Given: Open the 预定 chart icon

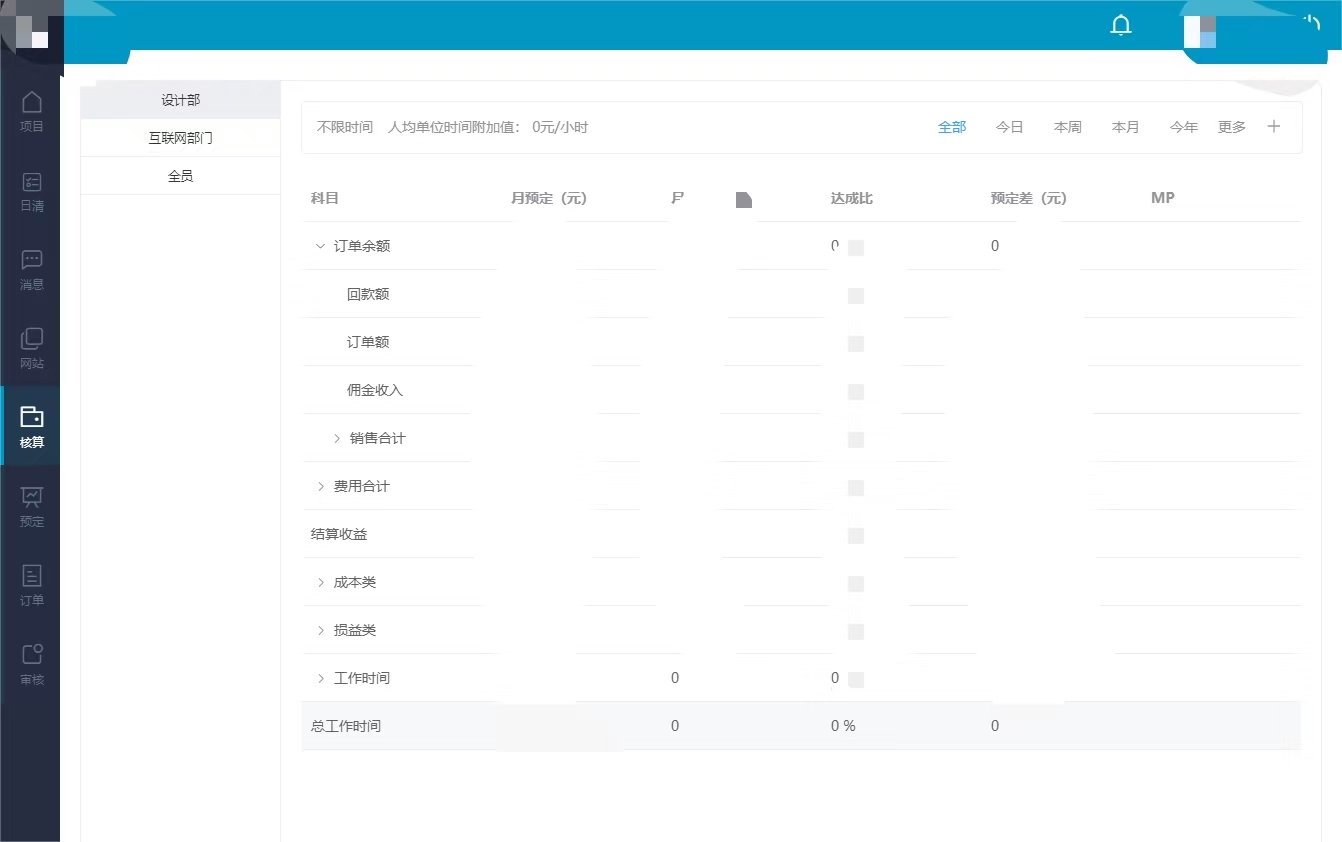Looking at the screenshot, I should coord(32,497).
